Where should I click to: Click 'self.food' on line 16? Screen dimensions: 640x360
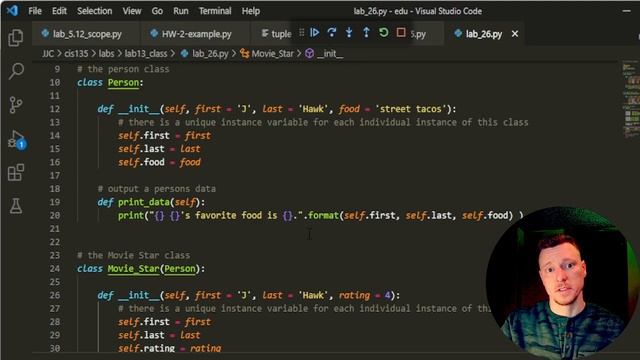coord(141,162)
